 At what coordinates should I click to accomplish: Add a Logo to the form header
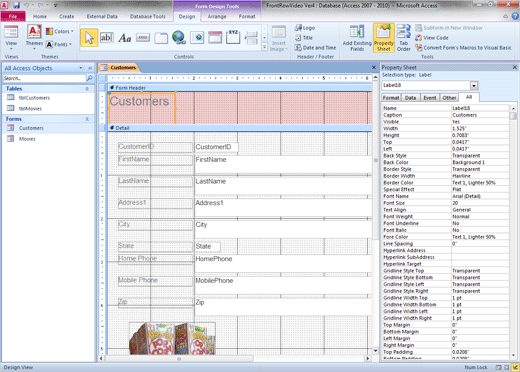(305, 28)
